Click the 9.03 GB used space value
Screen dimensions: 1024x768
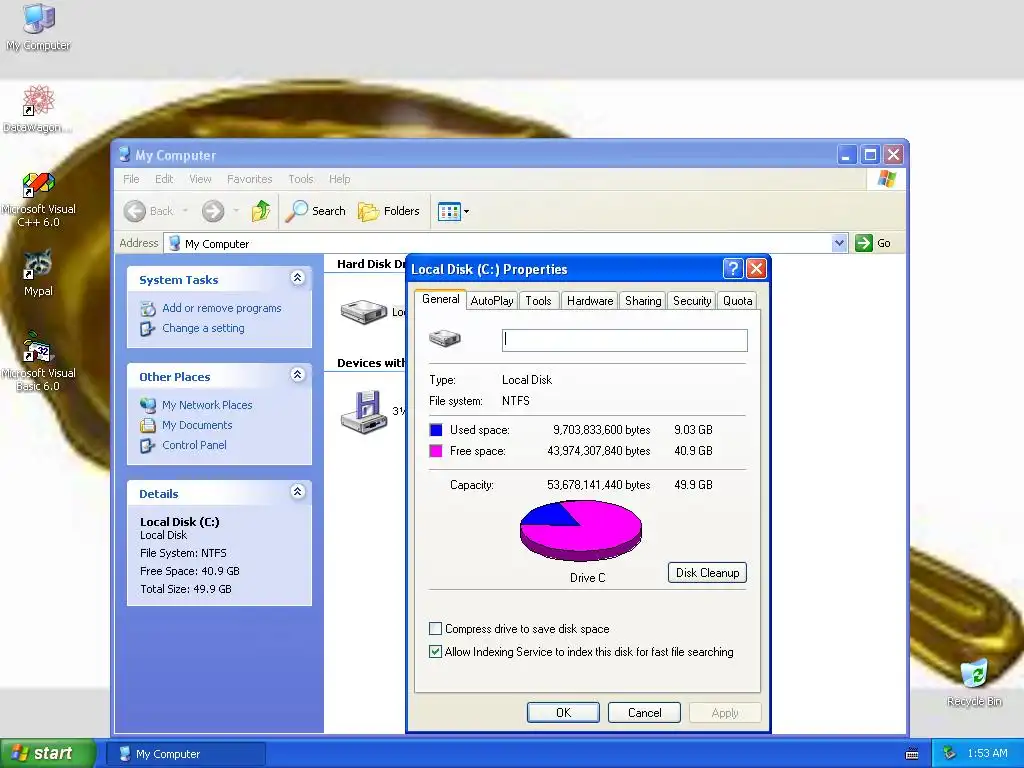(693, 430)
